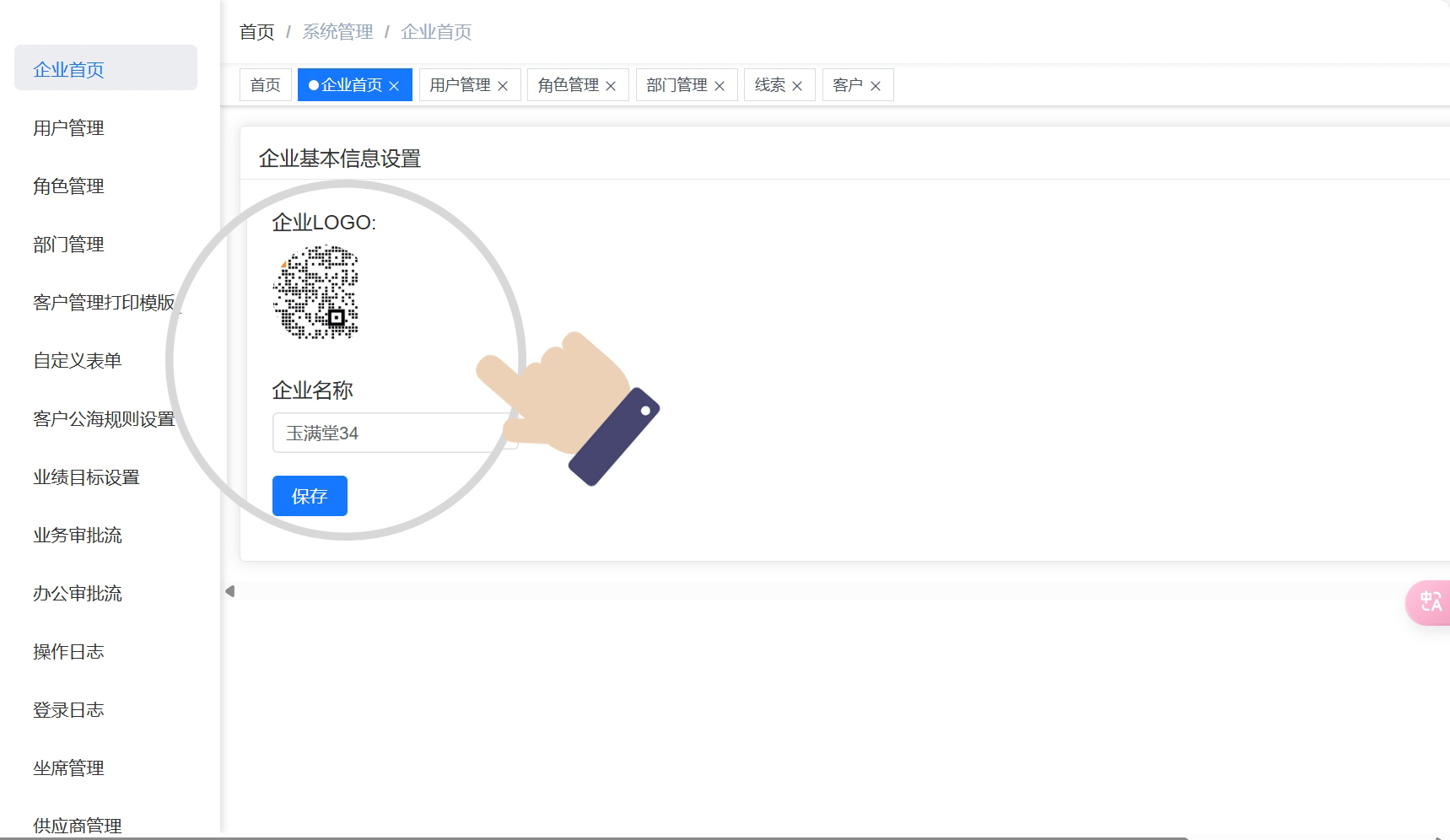
Task: Select 客户公海规则设置 in the sidebar
Action: click(x=104, y=419)
